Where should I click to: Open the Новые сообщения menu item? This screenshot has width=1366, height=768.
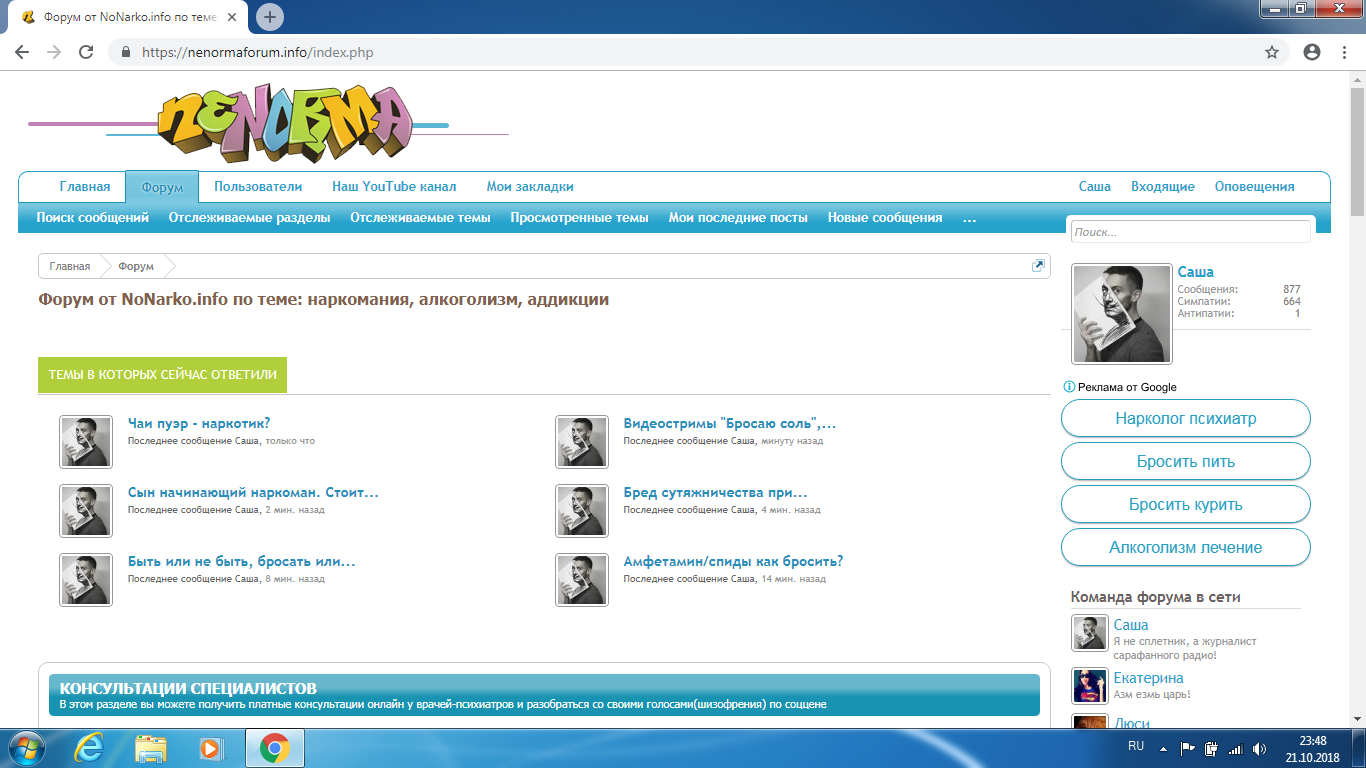coord(885,218)
